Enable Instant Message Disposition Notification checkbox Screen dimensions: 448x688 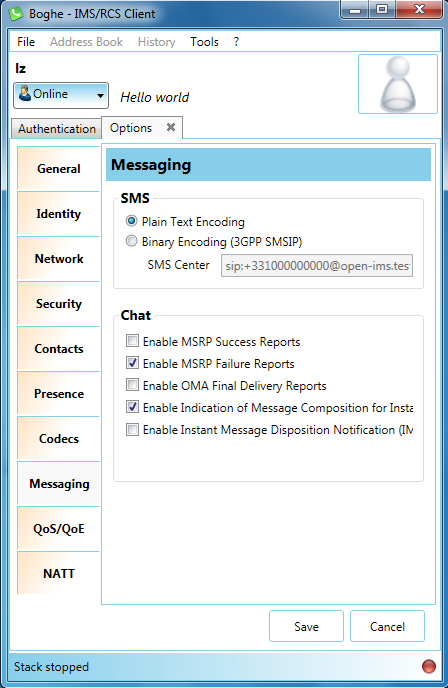pos(132,429)
